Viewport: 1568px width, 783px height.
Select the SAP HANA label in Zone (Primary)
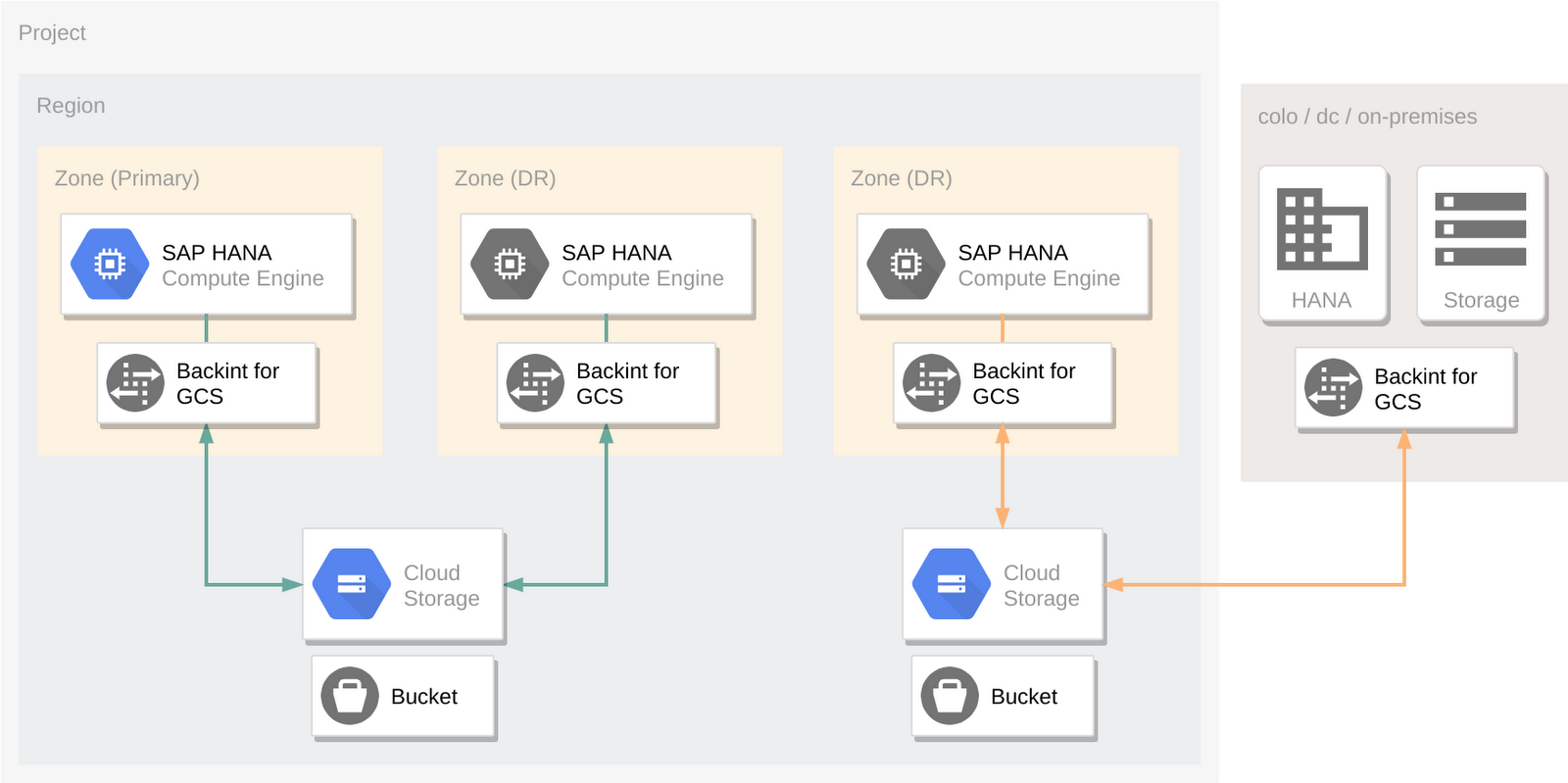click(217, 253)
